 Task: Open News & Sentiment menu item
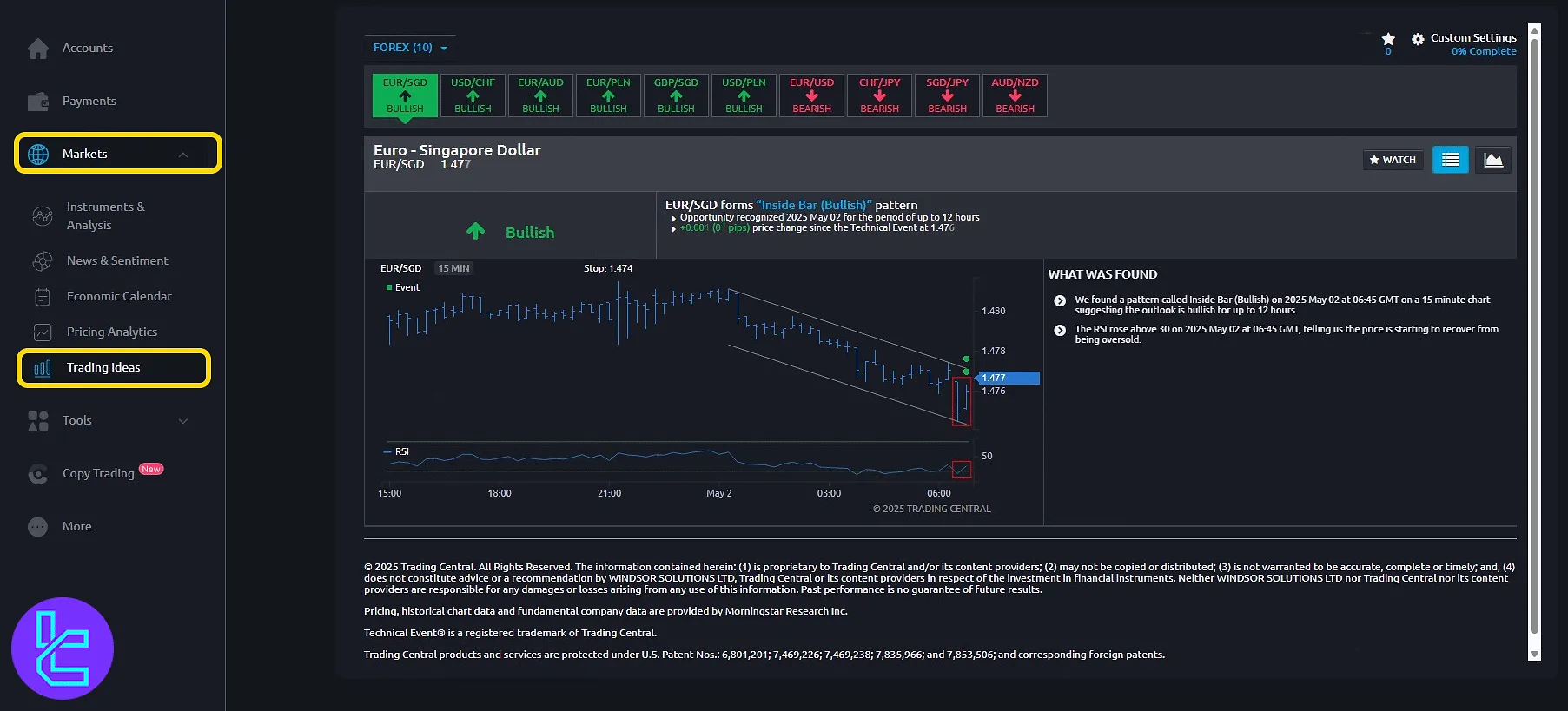pos(117,260)
